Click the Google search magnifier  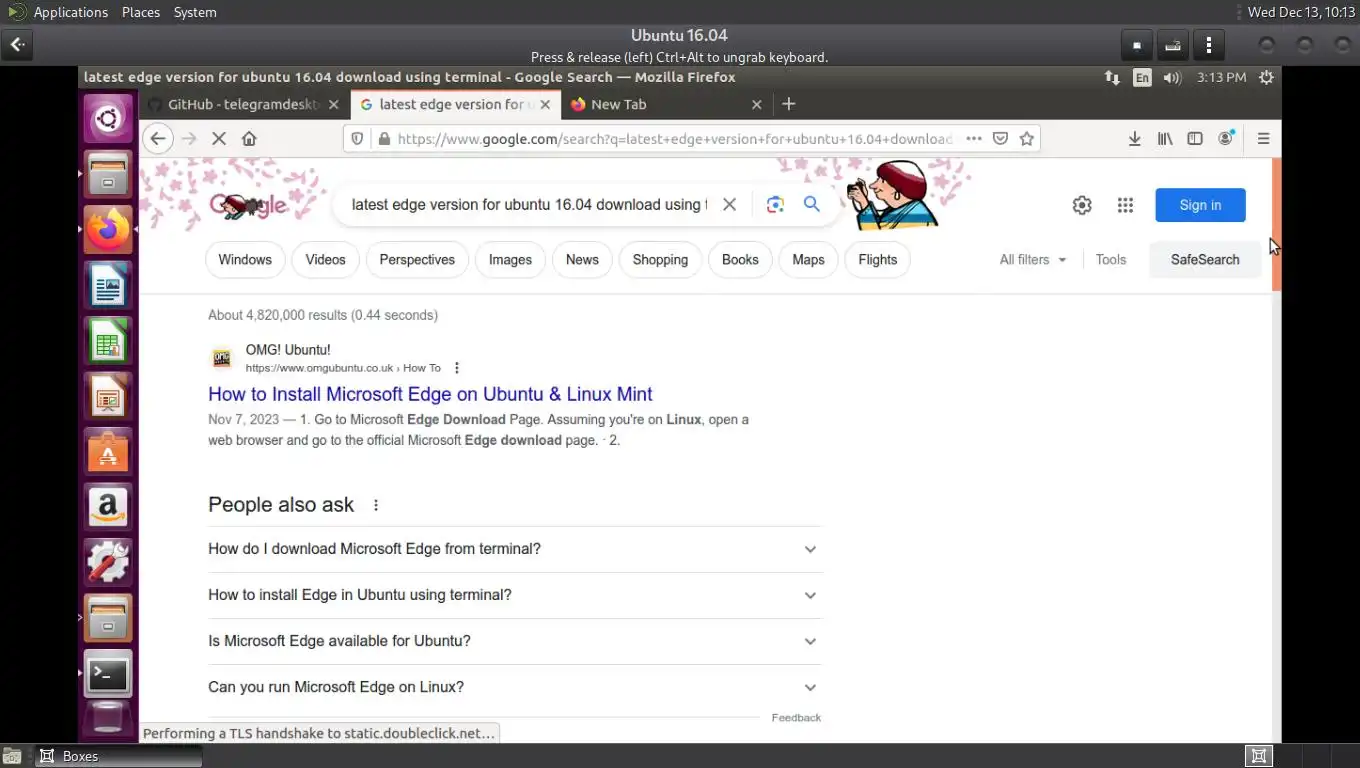[x=812, y=204]
